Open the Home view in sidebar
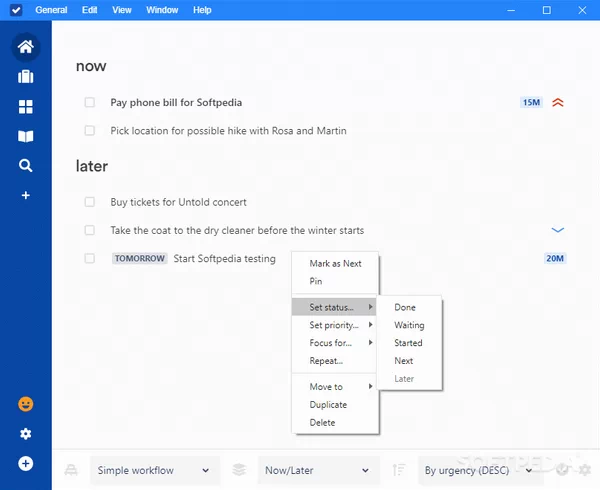This screenshot has width=600, height=490. click(x=26, y=47)
